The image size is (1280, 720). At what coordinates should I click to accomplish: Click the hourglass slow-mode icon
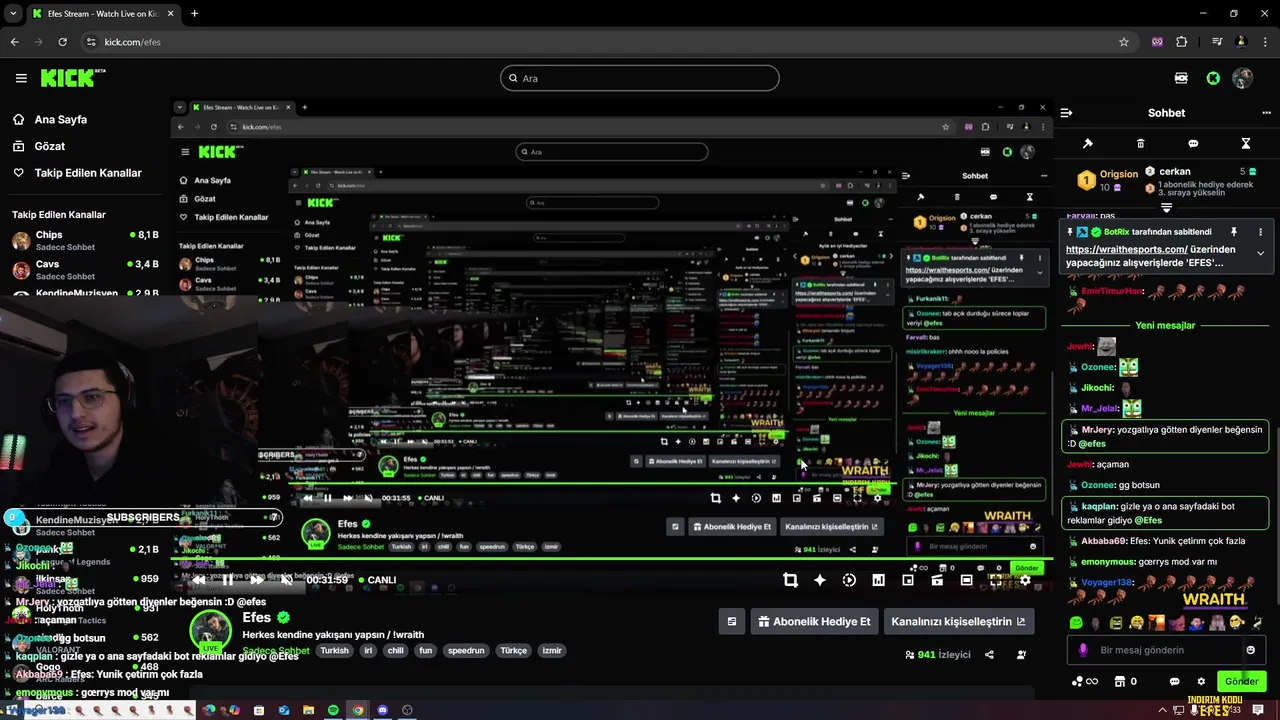pos(1246,144)
